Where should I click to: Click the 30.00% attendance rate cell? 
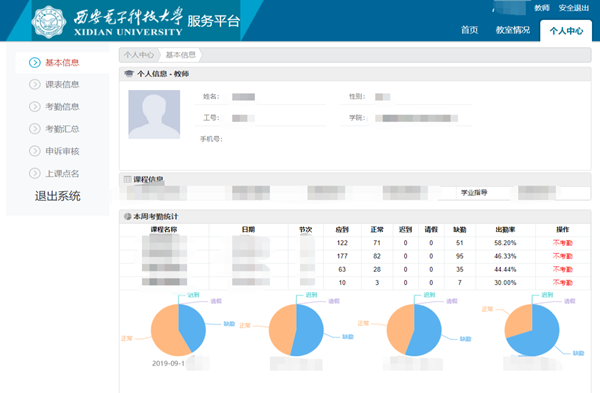505,282
